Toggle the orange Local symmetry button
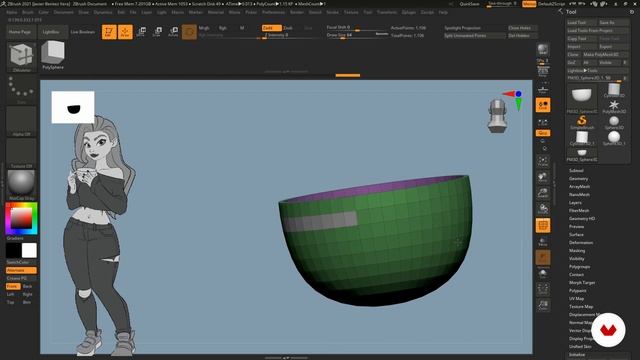Screen dimensions: 640x360 point(543,105)
